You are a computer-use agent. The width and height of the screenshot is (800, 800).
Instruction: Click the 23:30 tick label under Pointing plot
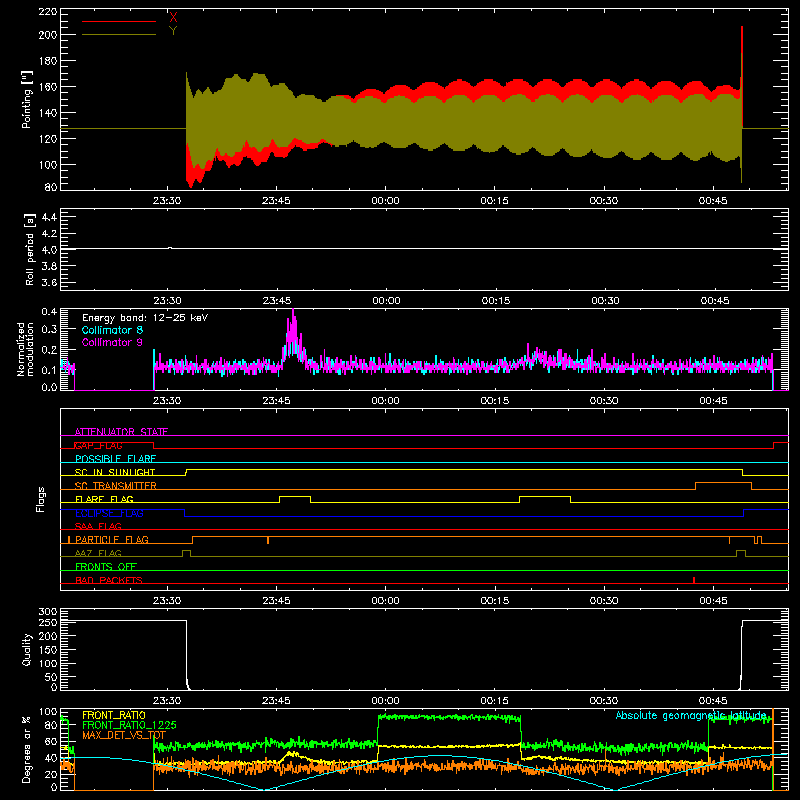click(167, 201)
